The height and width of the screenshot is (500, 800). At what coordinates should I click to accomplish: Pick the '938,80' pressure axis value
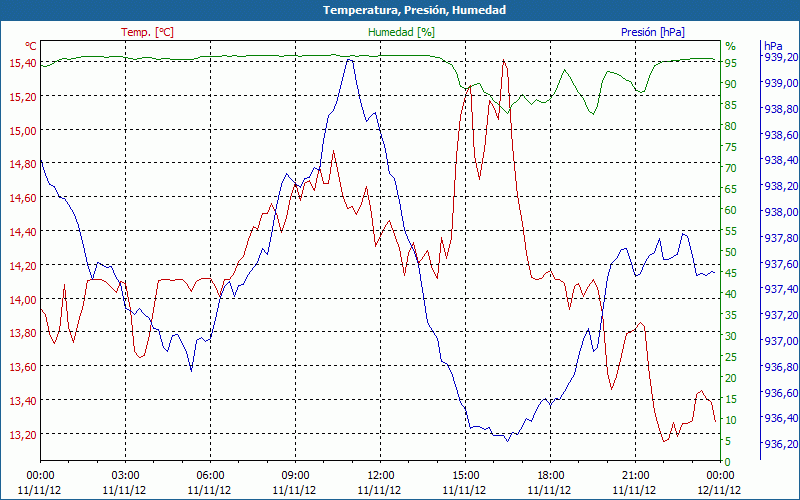[x=780, y=109]
